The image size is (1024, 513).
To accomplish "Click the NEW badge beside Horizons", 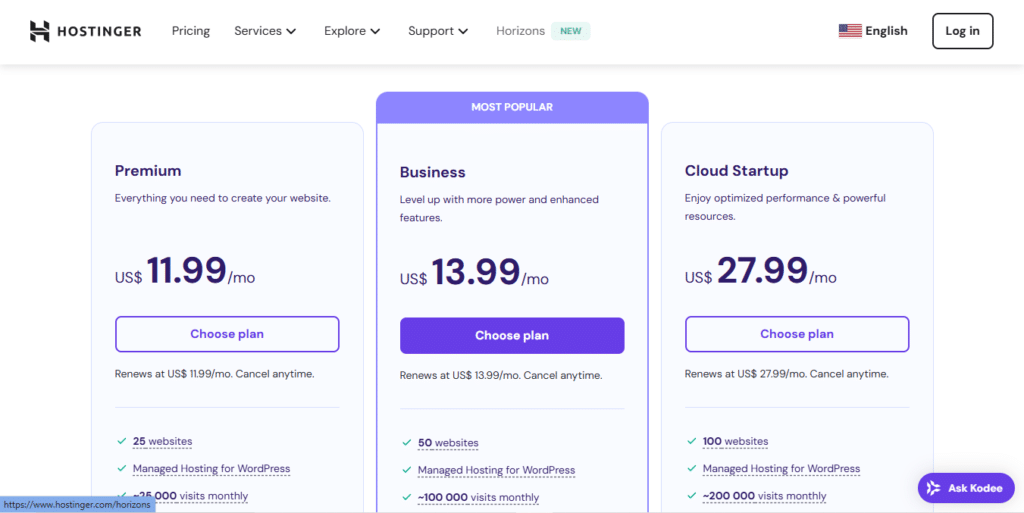I will pos(571,31).
